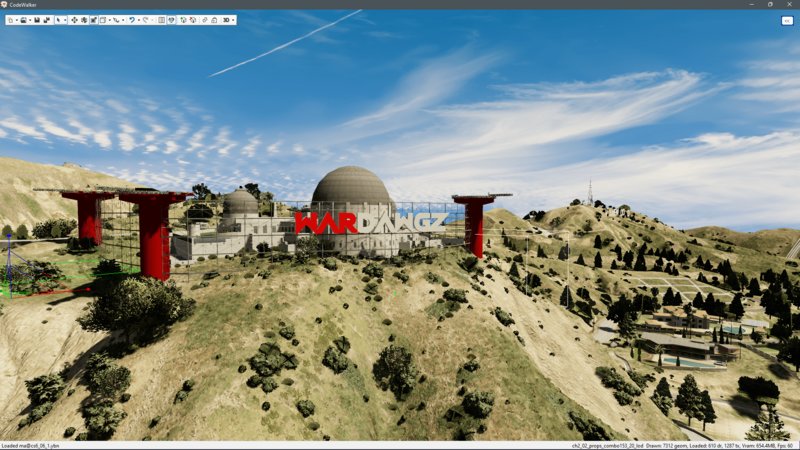Click the 3D camera mode button

click(x=226, y=20)
